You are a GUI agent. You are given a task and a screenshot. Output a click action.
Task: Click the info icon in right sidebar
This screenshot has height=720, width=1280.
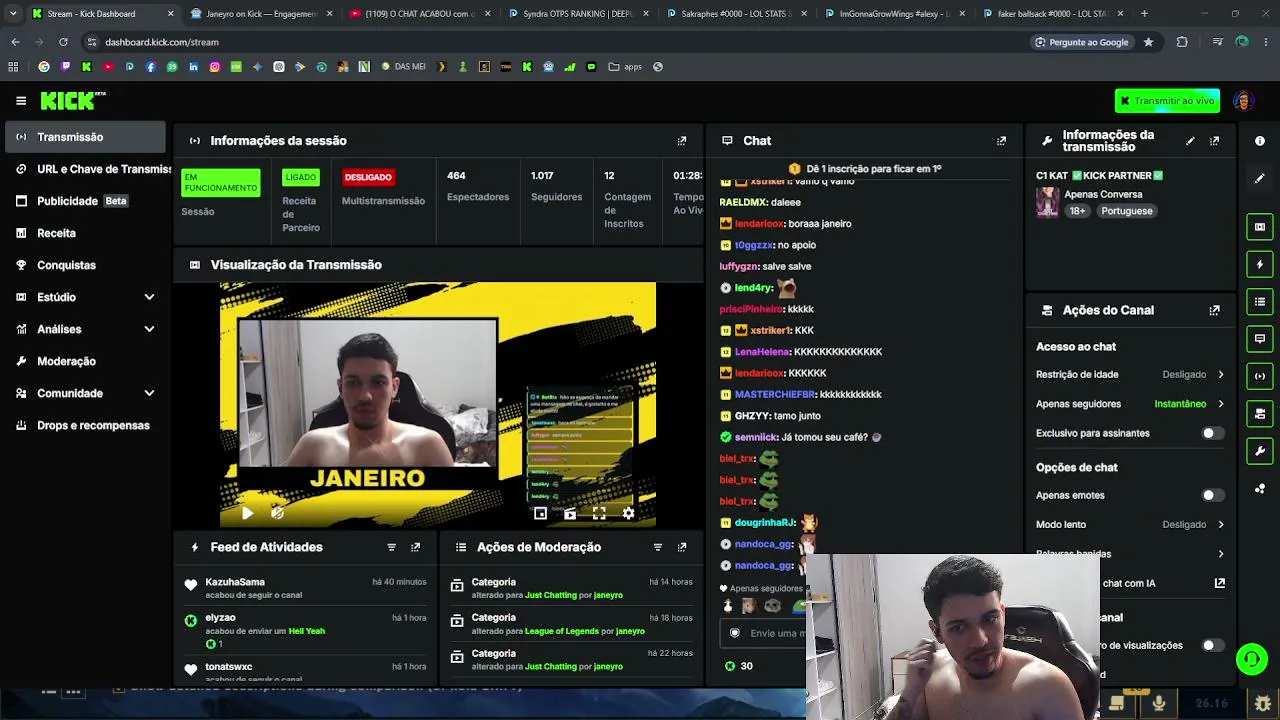point(1260,141)
